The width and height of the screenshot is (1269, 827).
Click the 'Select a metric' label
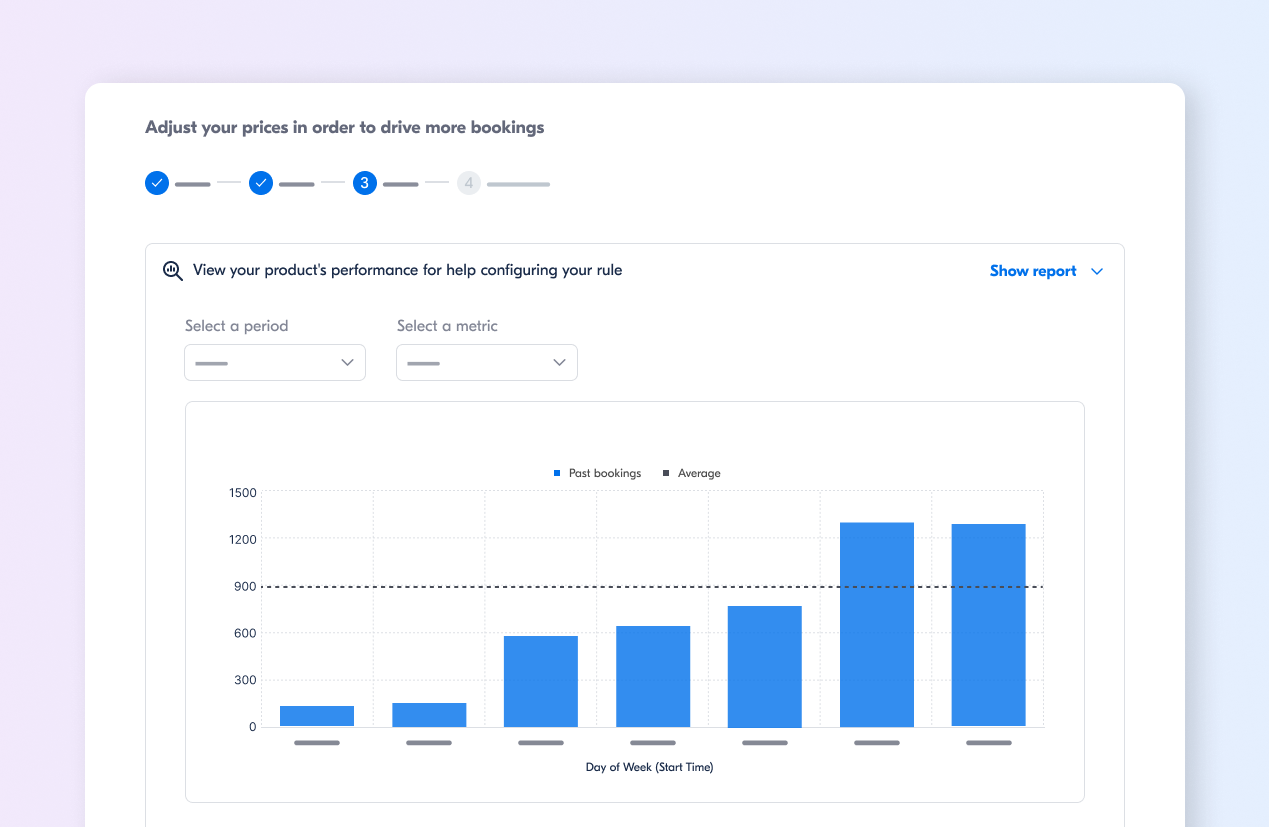pyautogui.click(x=447, y=326)
